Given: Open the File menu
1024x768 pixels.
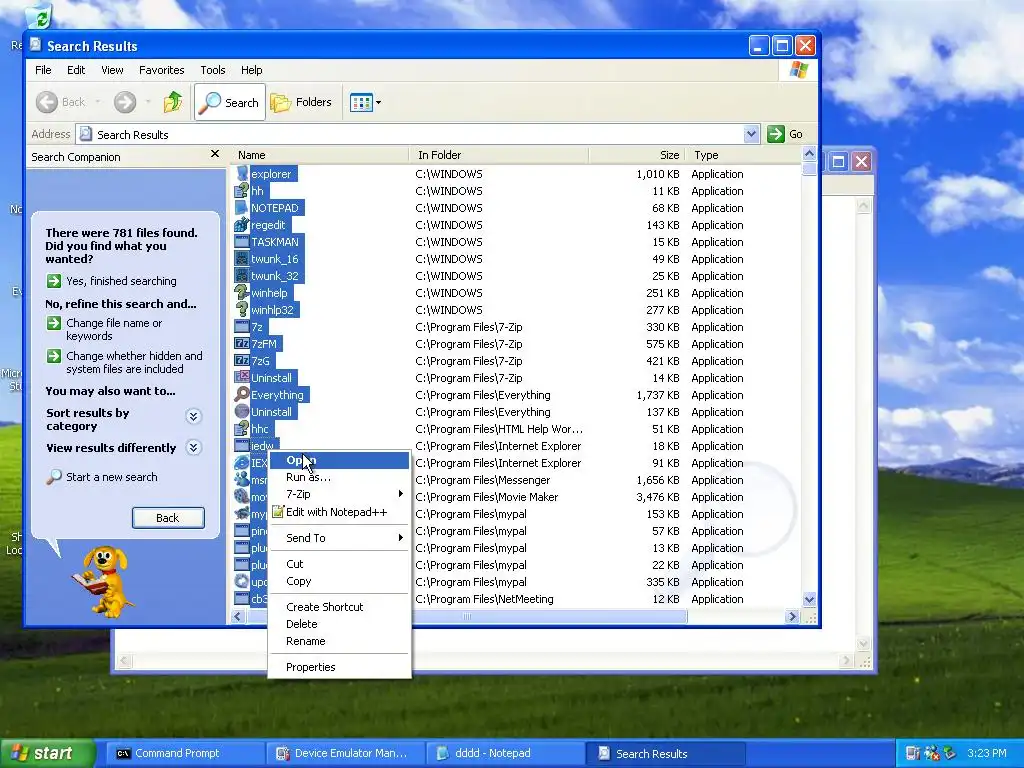Looking at the screenshot, I should 43,70.
